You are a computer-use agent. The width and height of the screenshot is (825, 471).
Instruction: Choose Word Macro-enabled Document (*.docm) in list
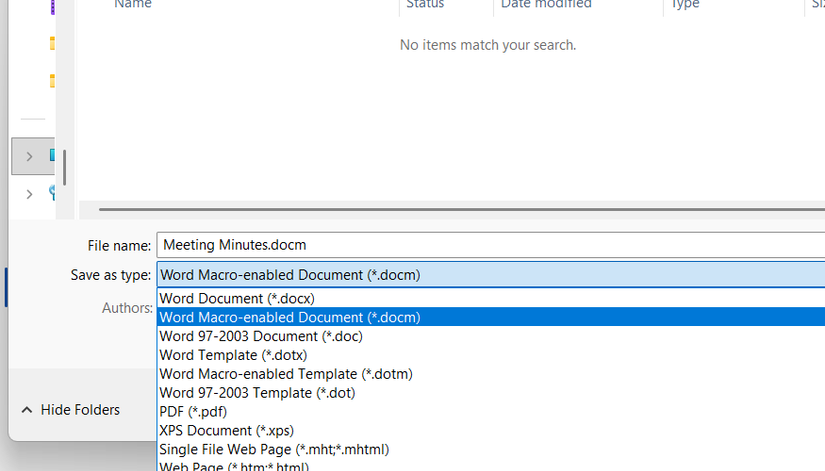coord(491,317)
